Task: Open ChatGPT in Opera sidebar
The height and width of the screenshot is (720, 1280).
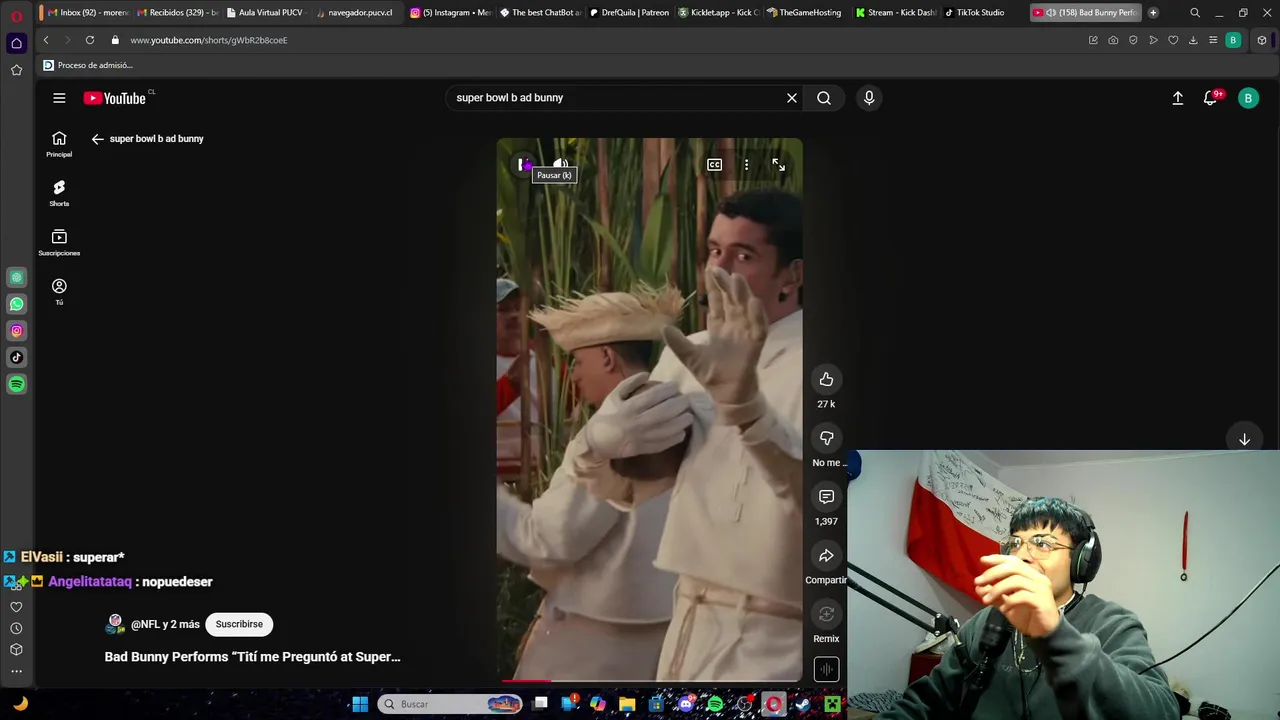Action: tap(16, 277)
